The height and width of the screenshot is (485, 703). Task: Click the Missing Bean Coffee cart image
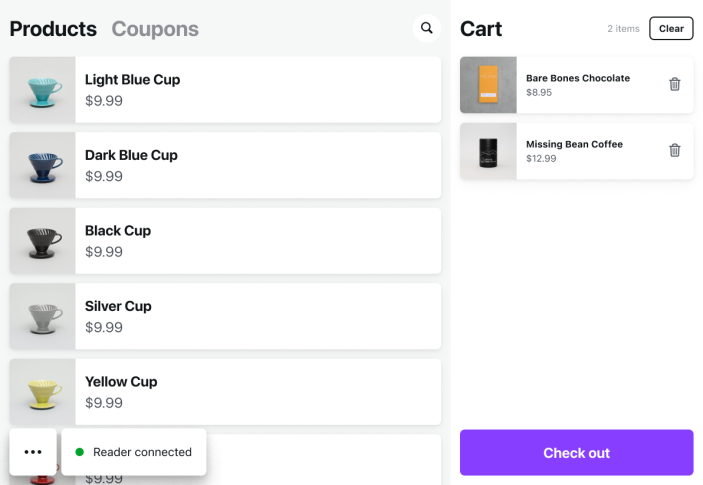coord(488,151)
